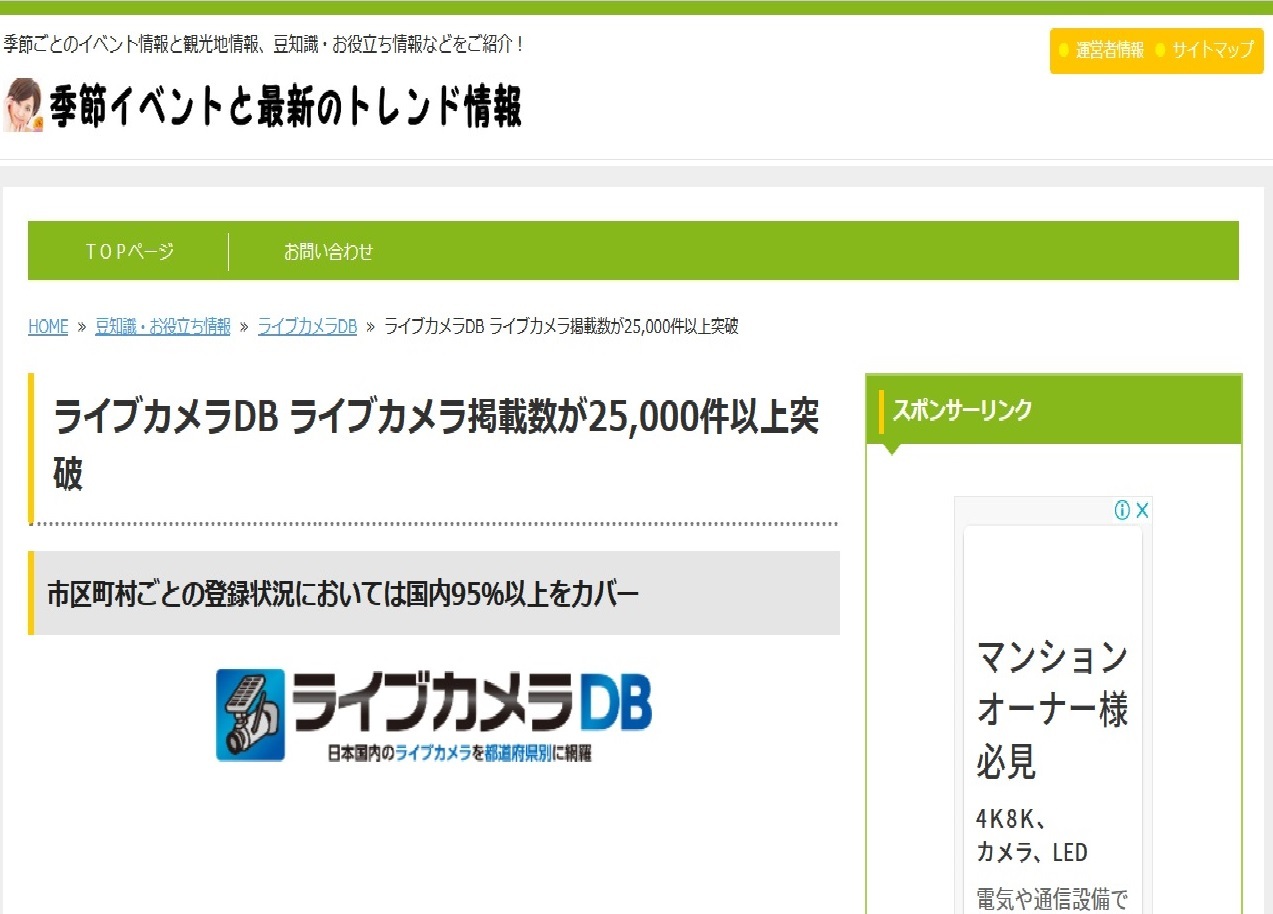The image size is (1273, 914).
Task: Click the スポンサーリンク sidebar header
Action: (962, 410)
